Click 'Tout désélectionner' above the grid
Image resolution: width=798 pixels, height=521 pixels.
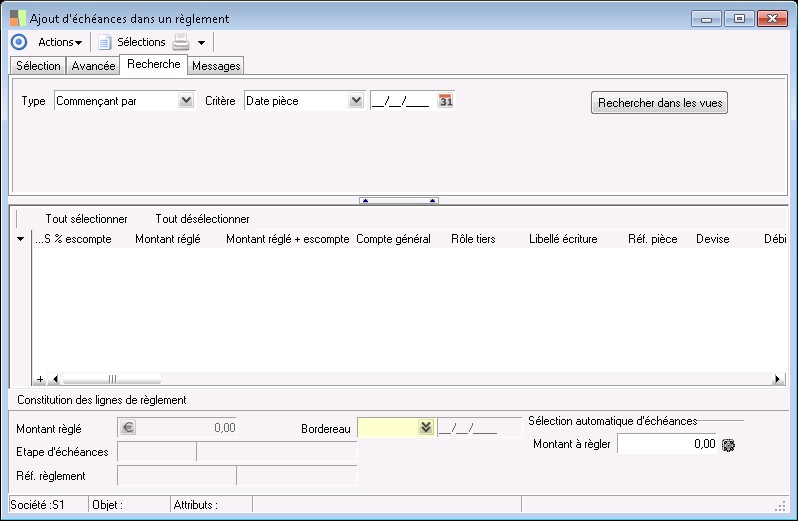202,218
